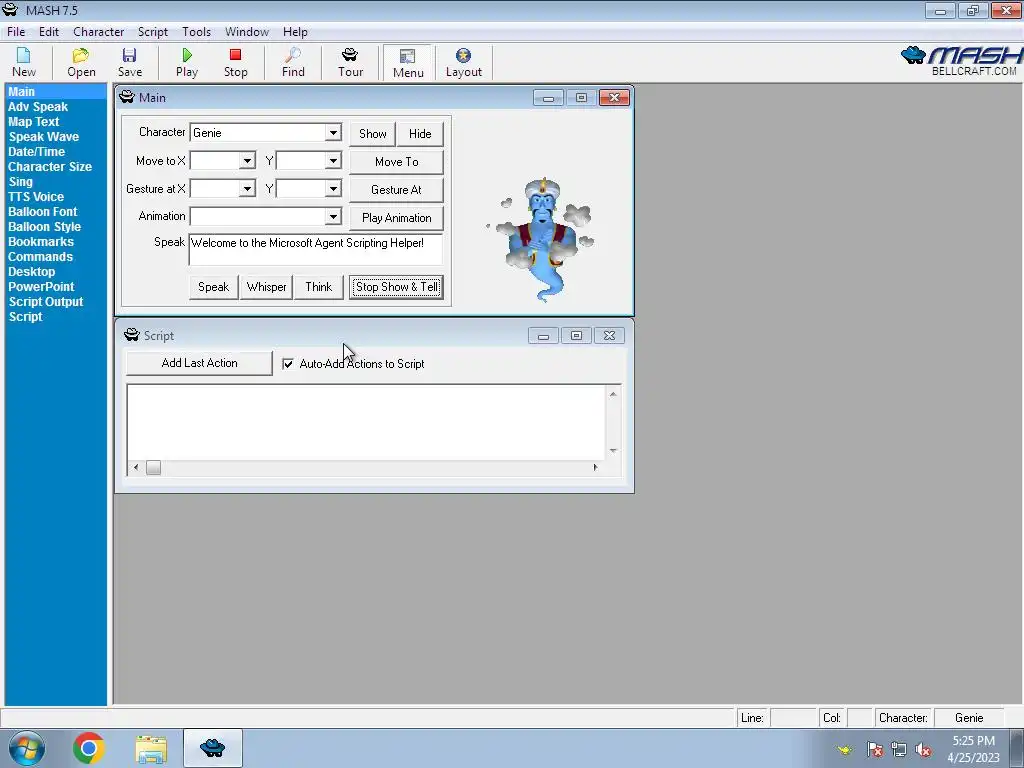Open File Explorer from the taskbar
This screenshot has width=1024, height=768.
[151, 748]
